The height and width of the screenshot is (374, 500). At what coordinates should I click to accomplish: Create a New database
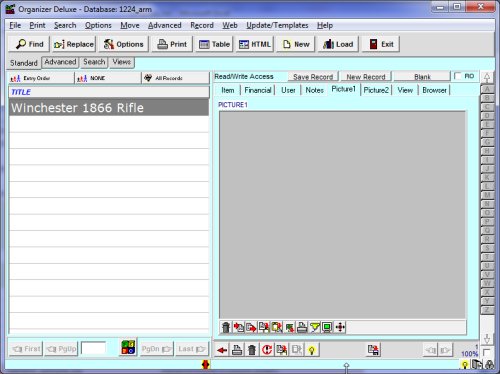click(x=296, y=44)
